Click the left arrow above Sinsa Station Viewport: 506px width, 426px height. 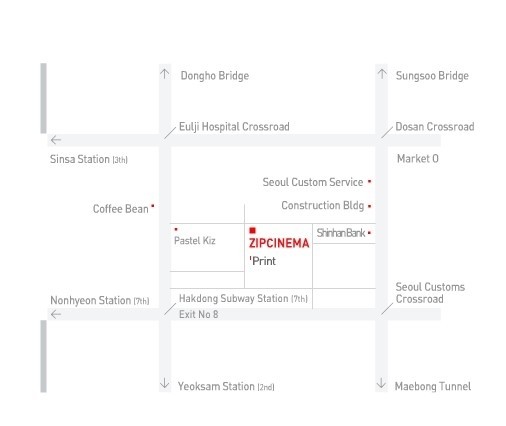(56, 140)
